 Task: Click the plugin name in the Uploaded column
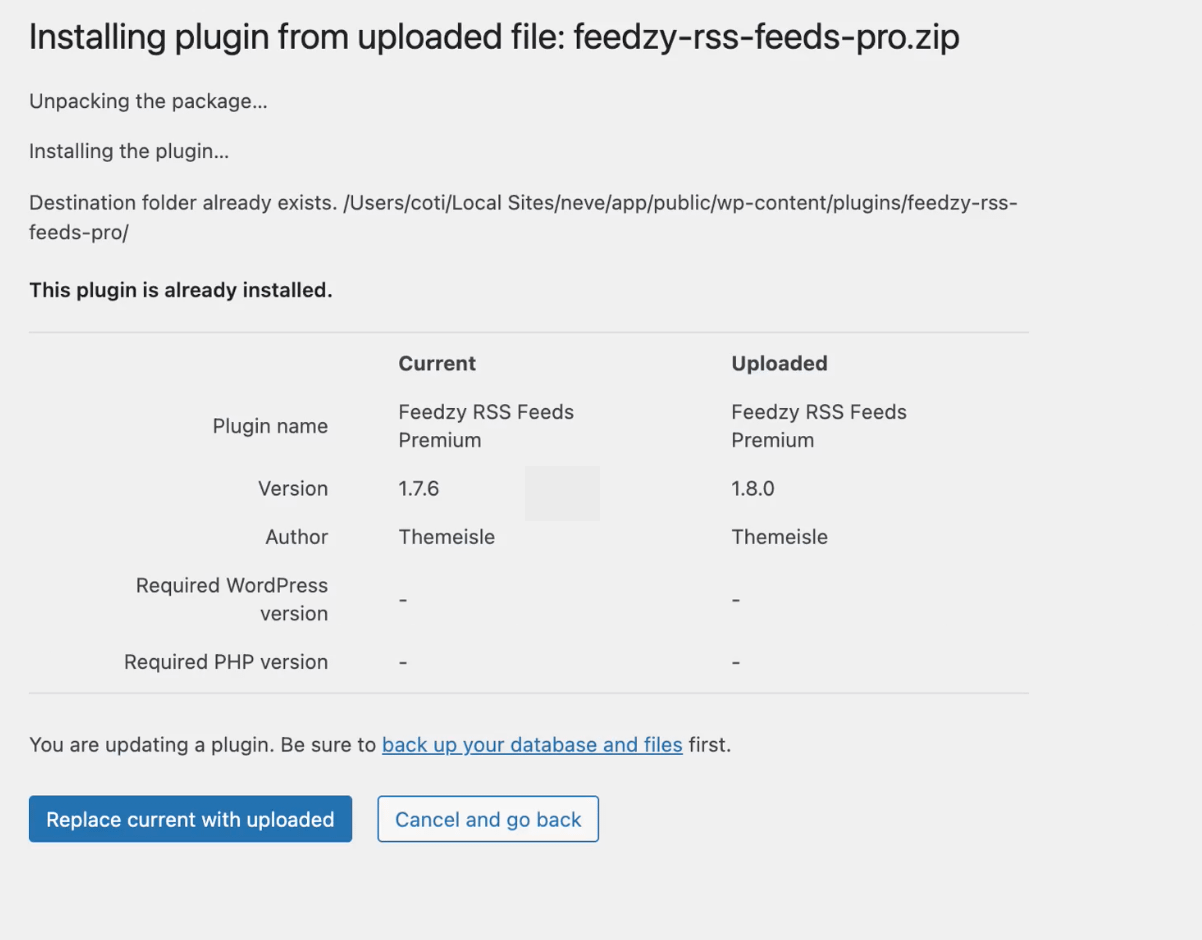point(819,426)
